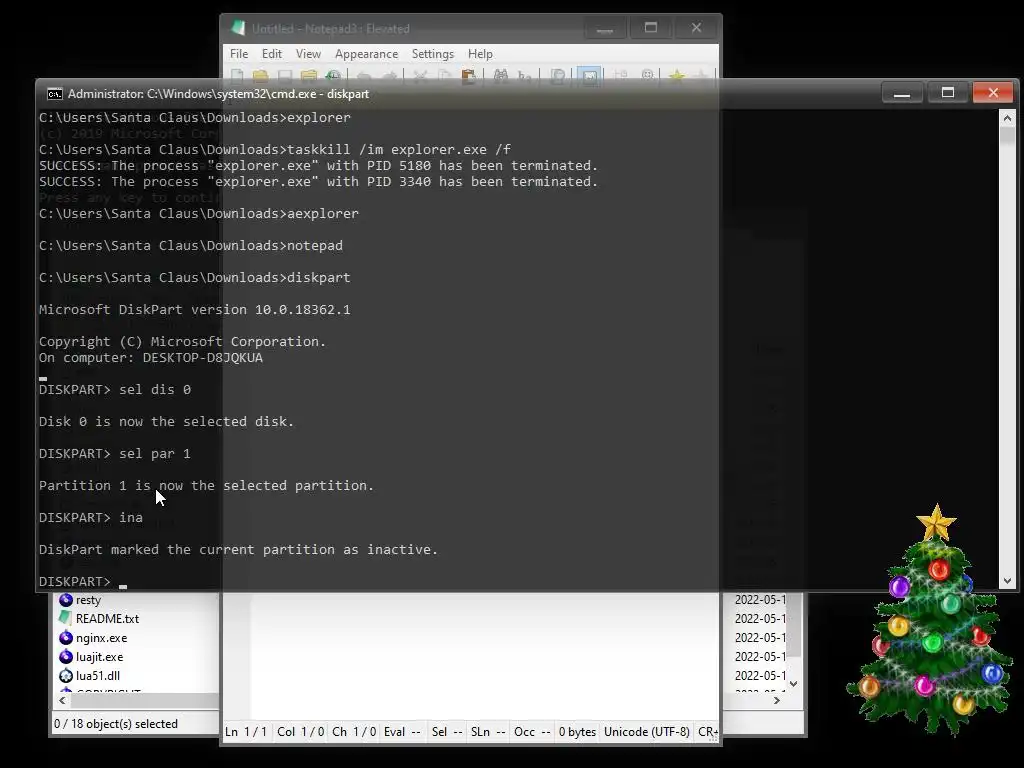Select the luajit.exe file icon
This screenshot has width=1024, height=768.
point(66,656)
